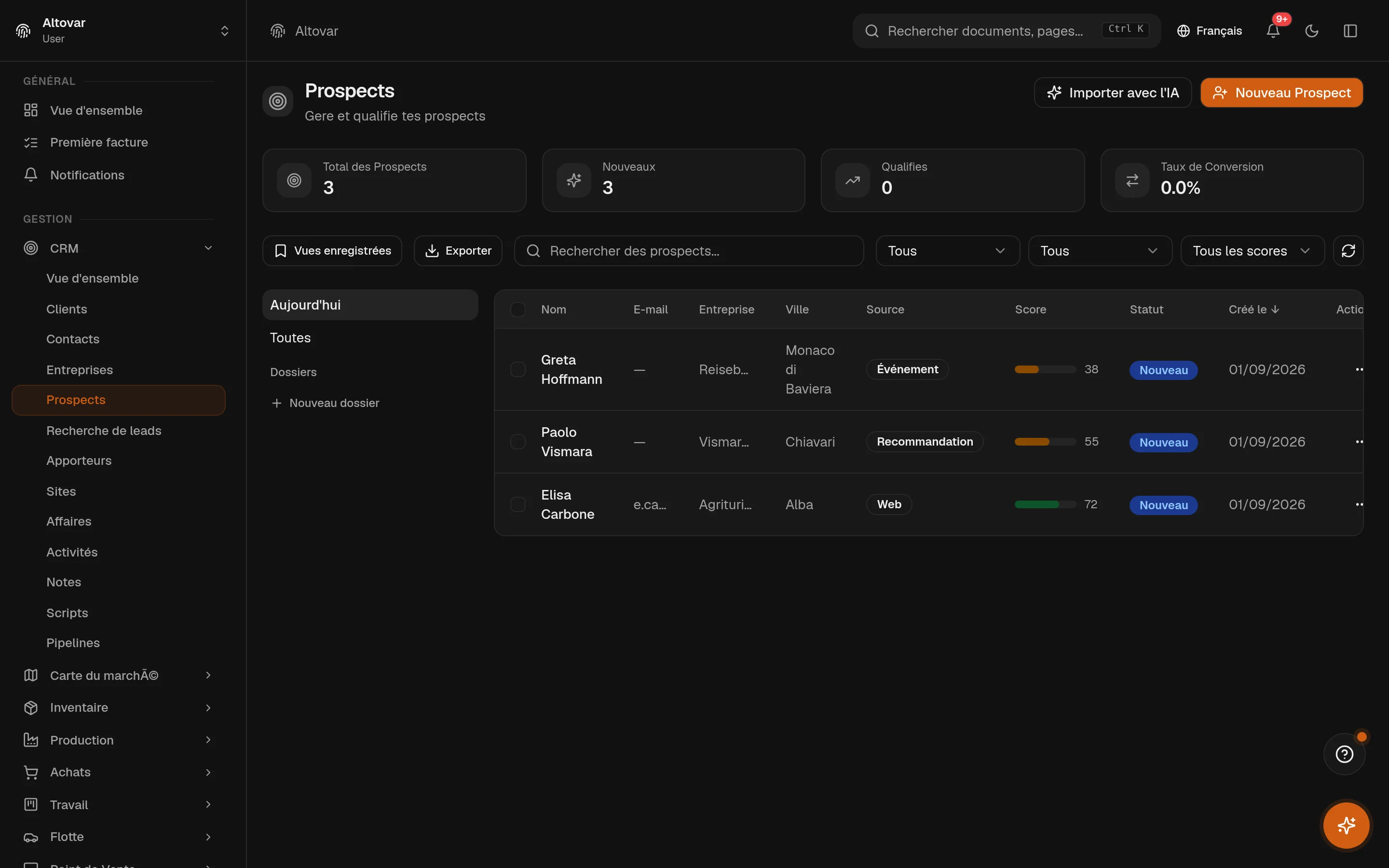Click the globe language icon
Screen dimensions: 1389x868
click(1183, 31)
